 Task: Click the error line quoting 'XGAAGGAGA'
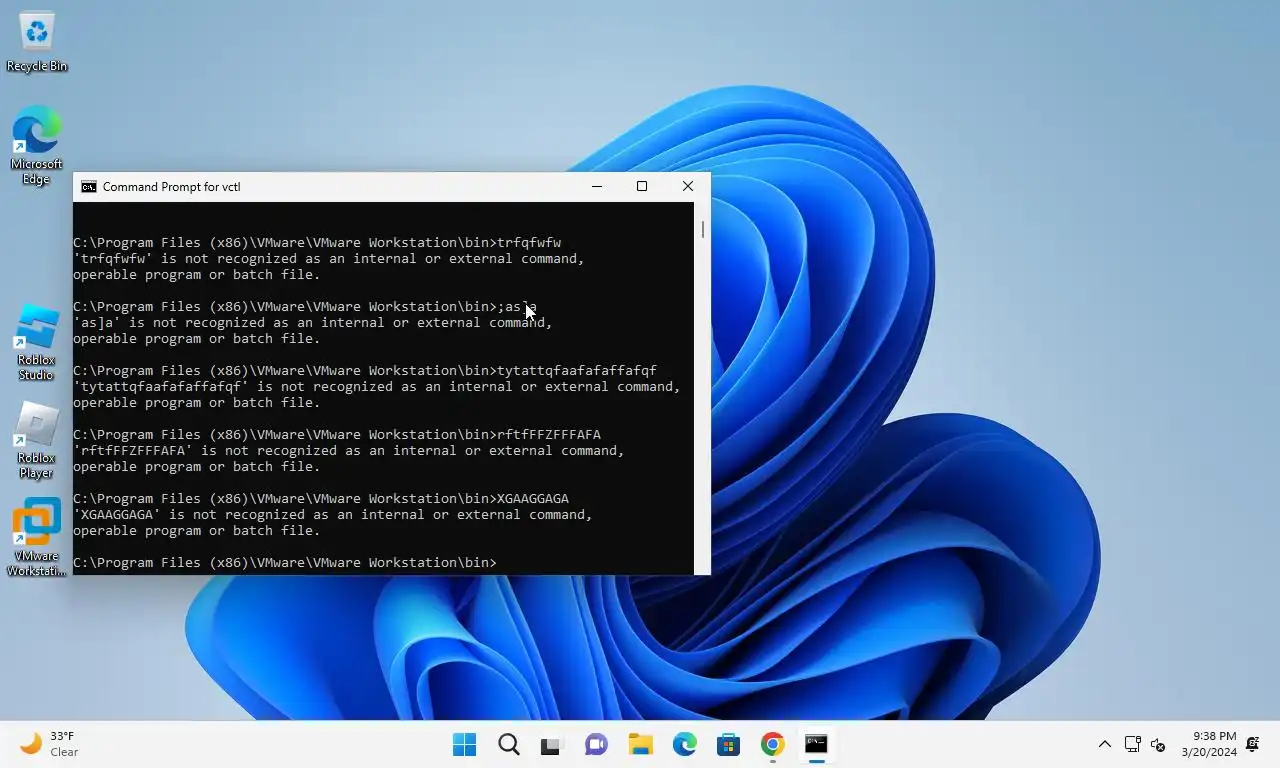(x=333, y=514)
